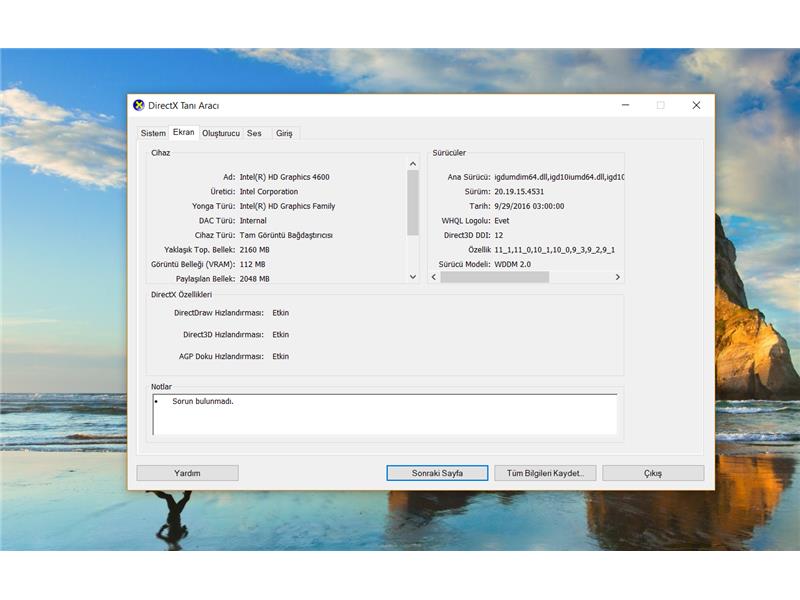Close the DirectX Tanı Aracı window

click(x=696, y=105)
